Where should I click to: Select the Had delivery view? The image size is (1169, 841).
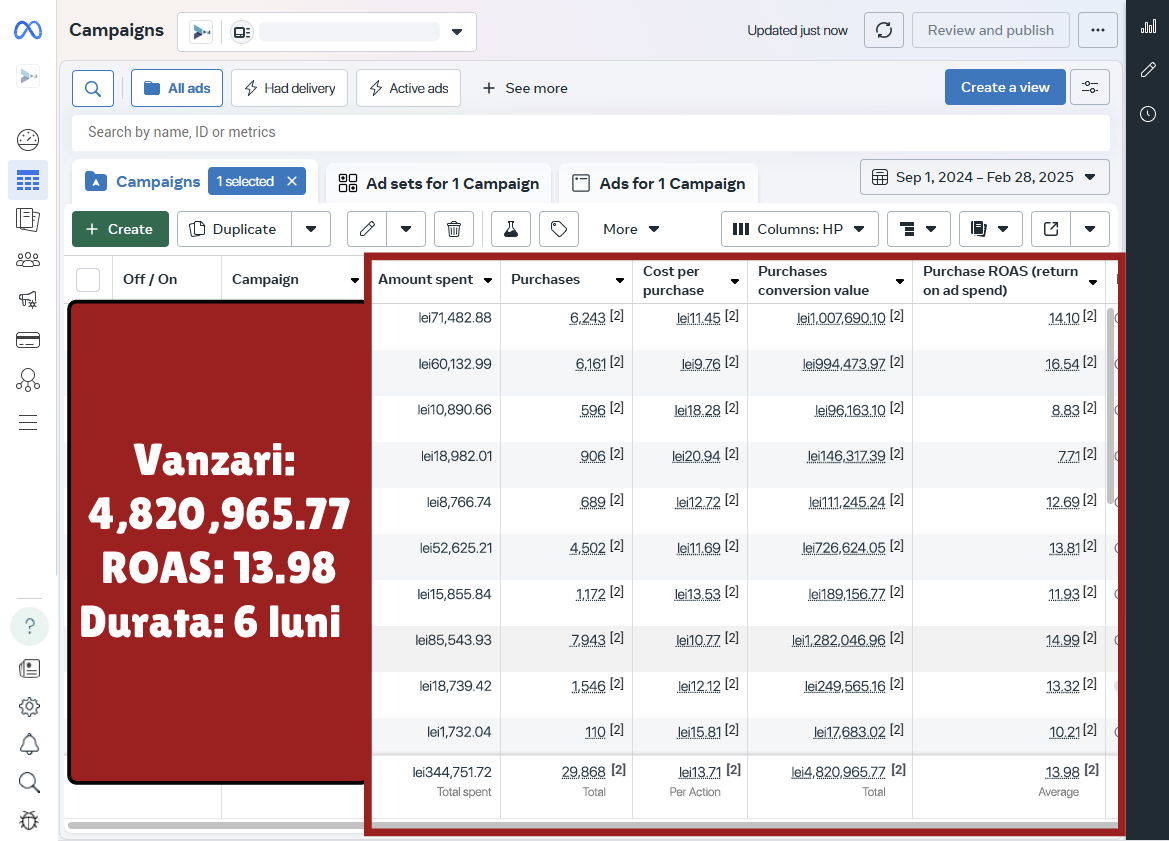point(289,88)
